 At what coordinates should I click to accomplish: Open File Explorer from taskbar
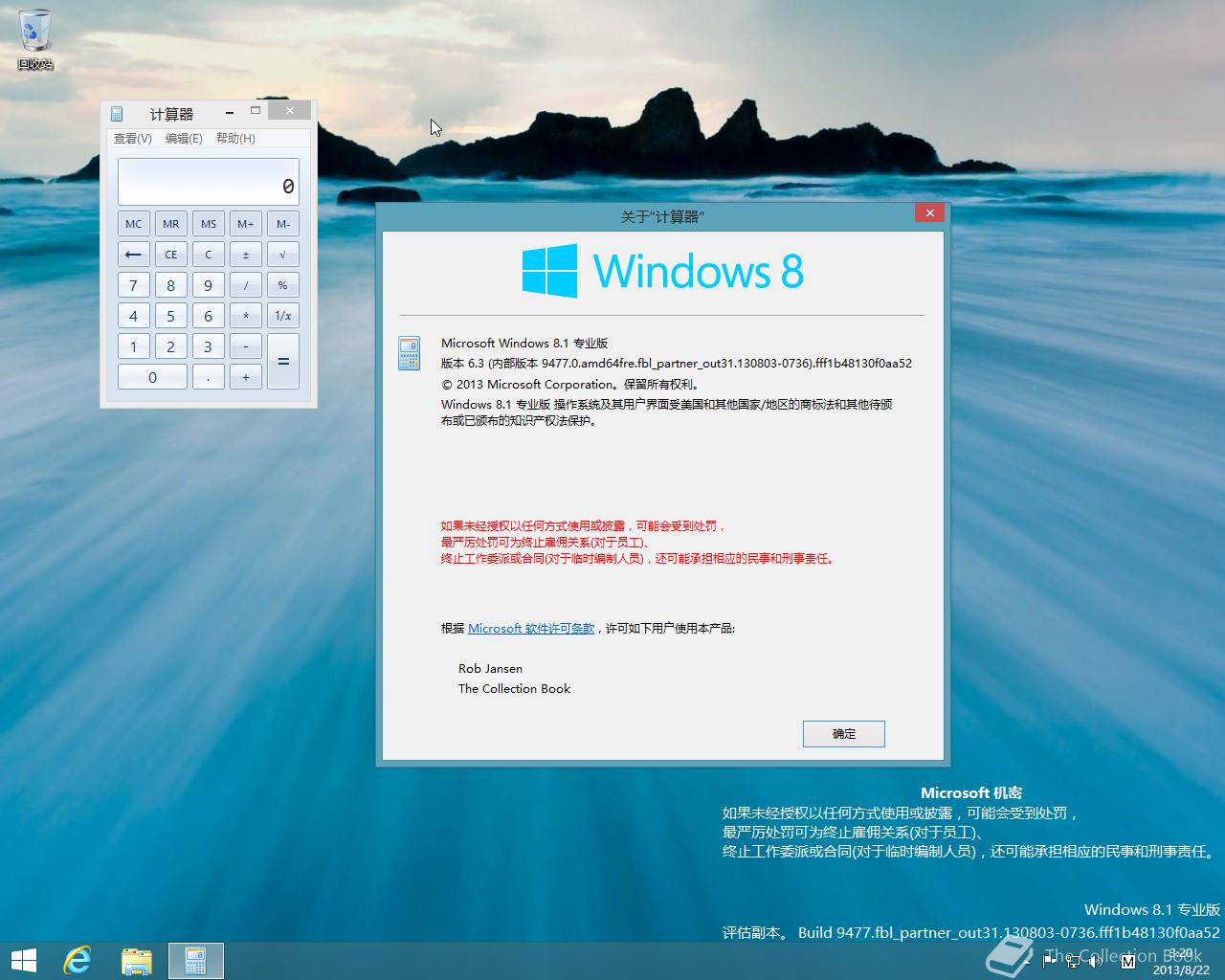point(137,960)
